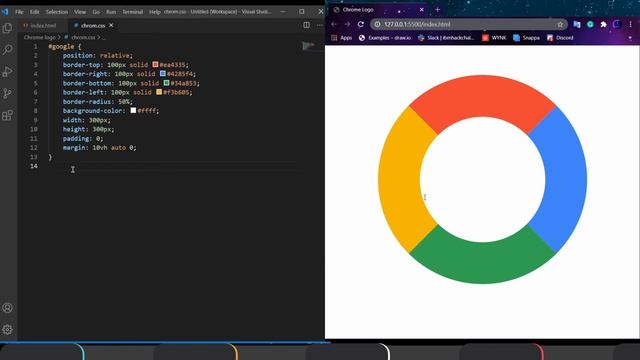
Task: Click the green #34a853 color swatch
Action: coord(166,83)
